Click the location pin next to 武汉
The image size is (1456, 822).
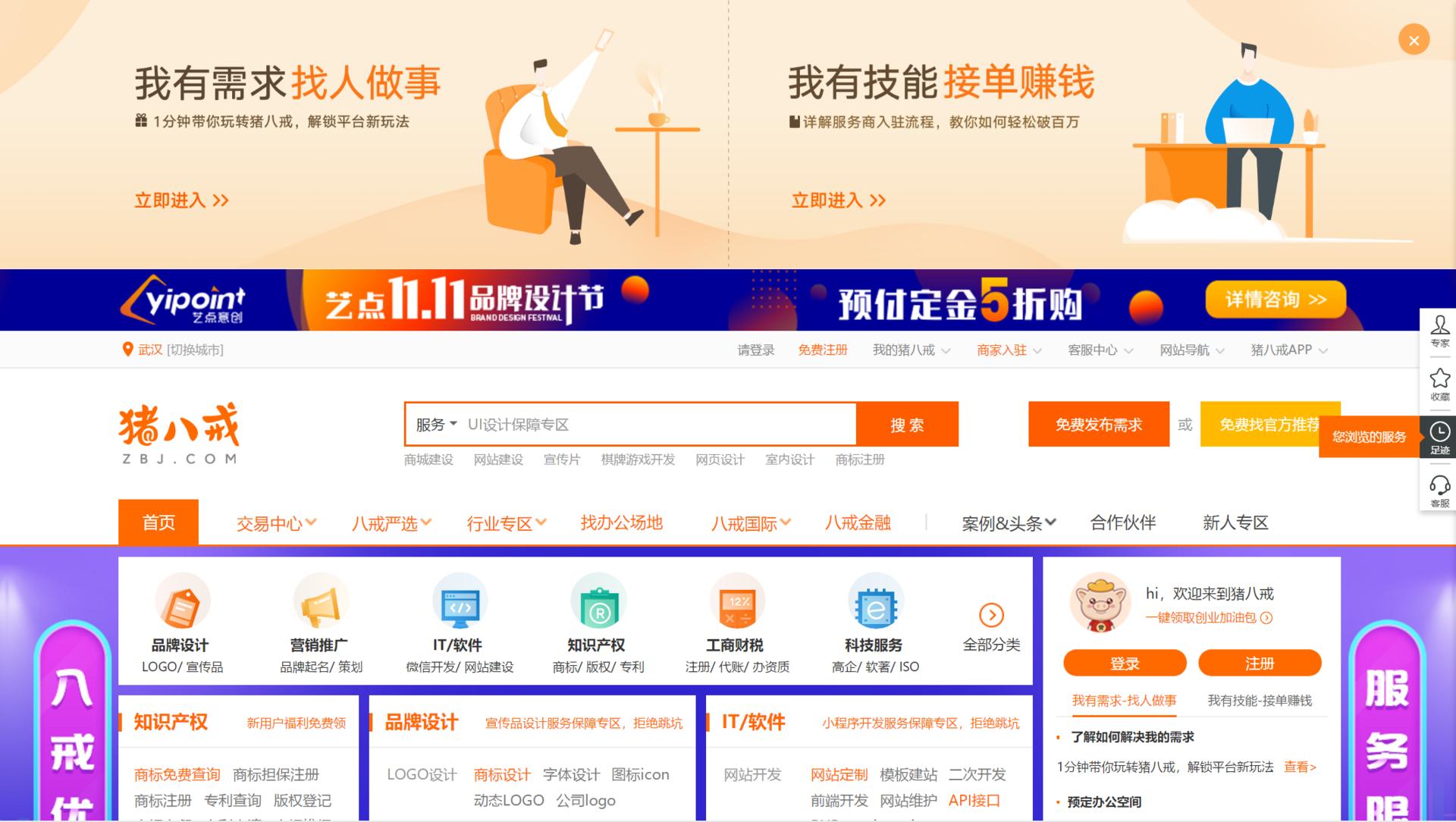pos(127,349)
